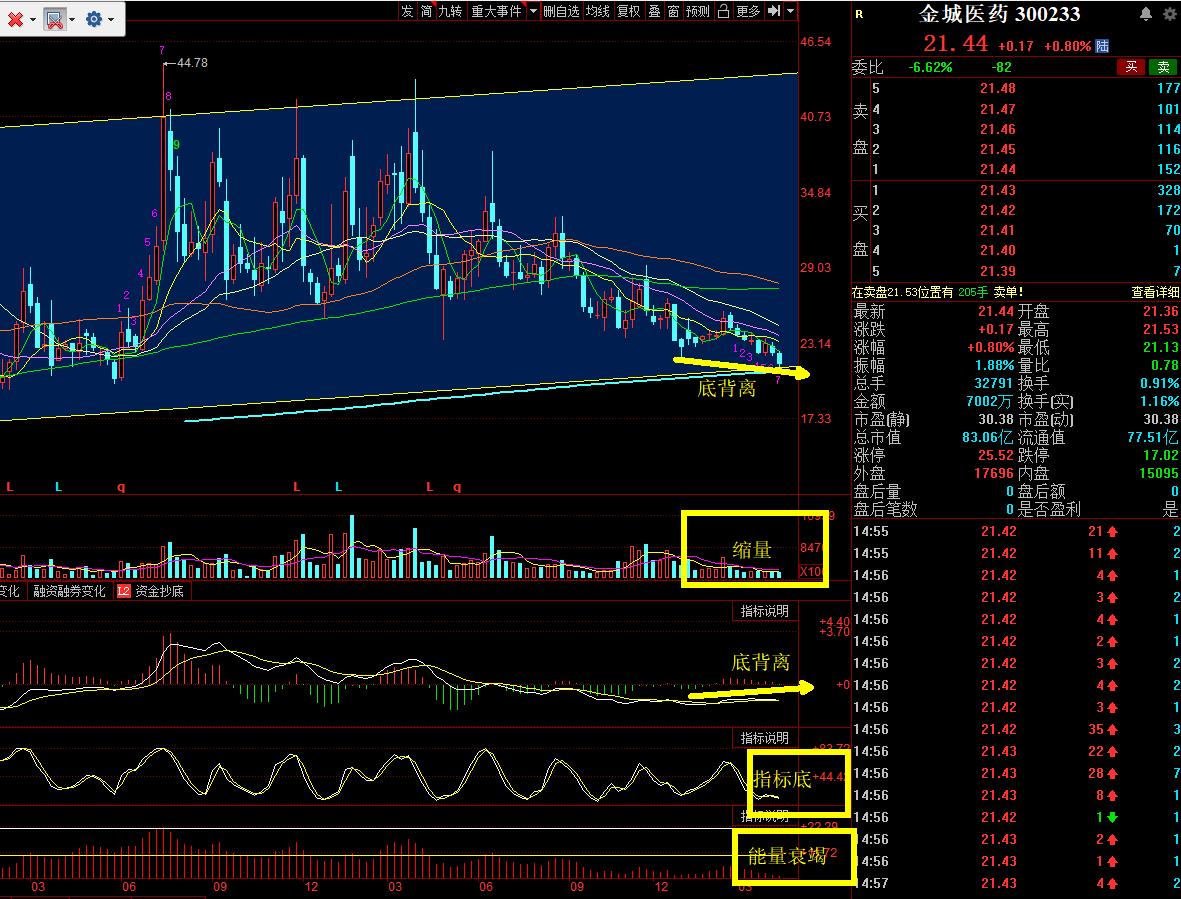Screen dimensions: 1181x899
Task: Click the 最低 value 21.13
Action: tap(1161, 347)
